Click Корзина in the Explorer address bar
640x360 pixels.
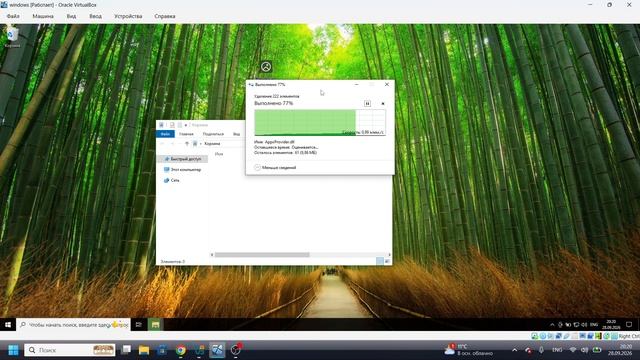[212, 144]
